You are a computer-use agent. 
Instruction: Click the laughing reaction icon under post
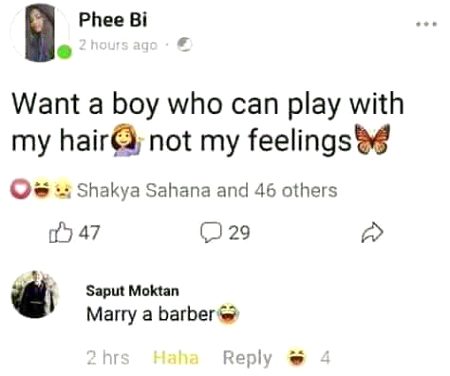click(x=42, y=190)
